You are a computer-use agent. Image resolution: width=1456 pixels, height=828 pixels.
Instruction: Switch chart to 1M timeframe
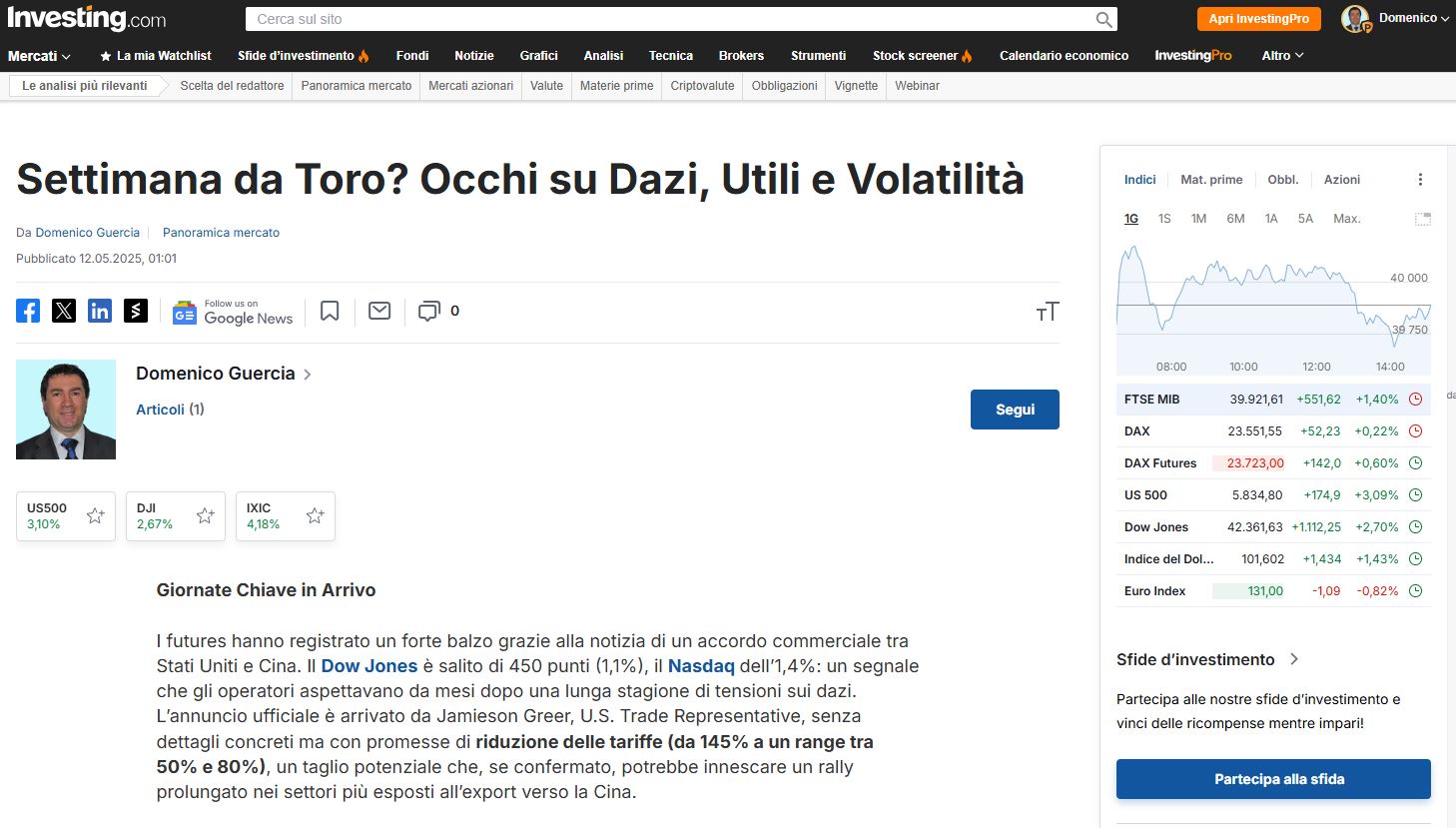pyautogui.click(x=1198, y=219)
